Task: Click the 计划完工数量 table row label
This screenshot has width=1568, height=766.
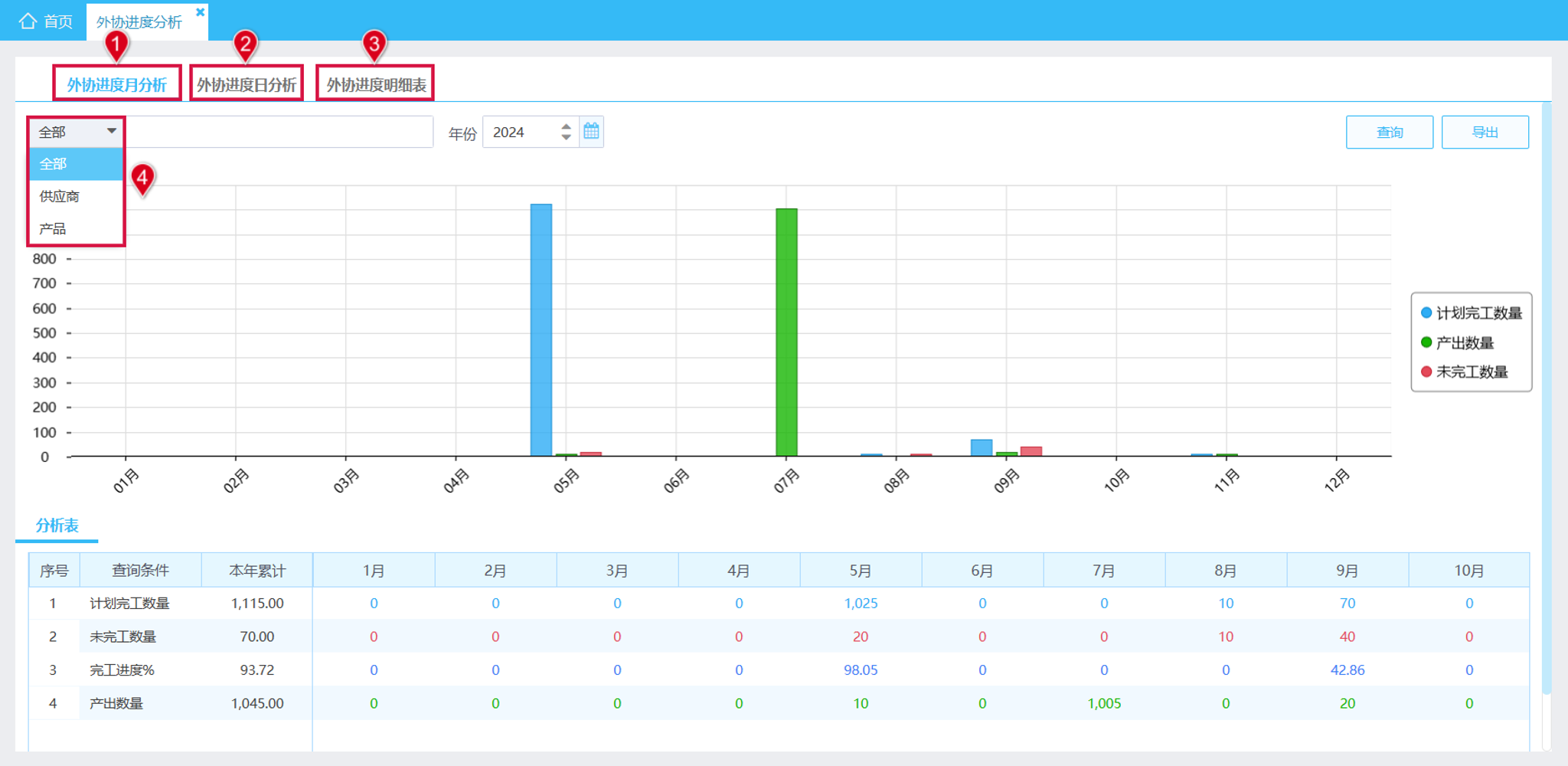Action: pos(129,604)
